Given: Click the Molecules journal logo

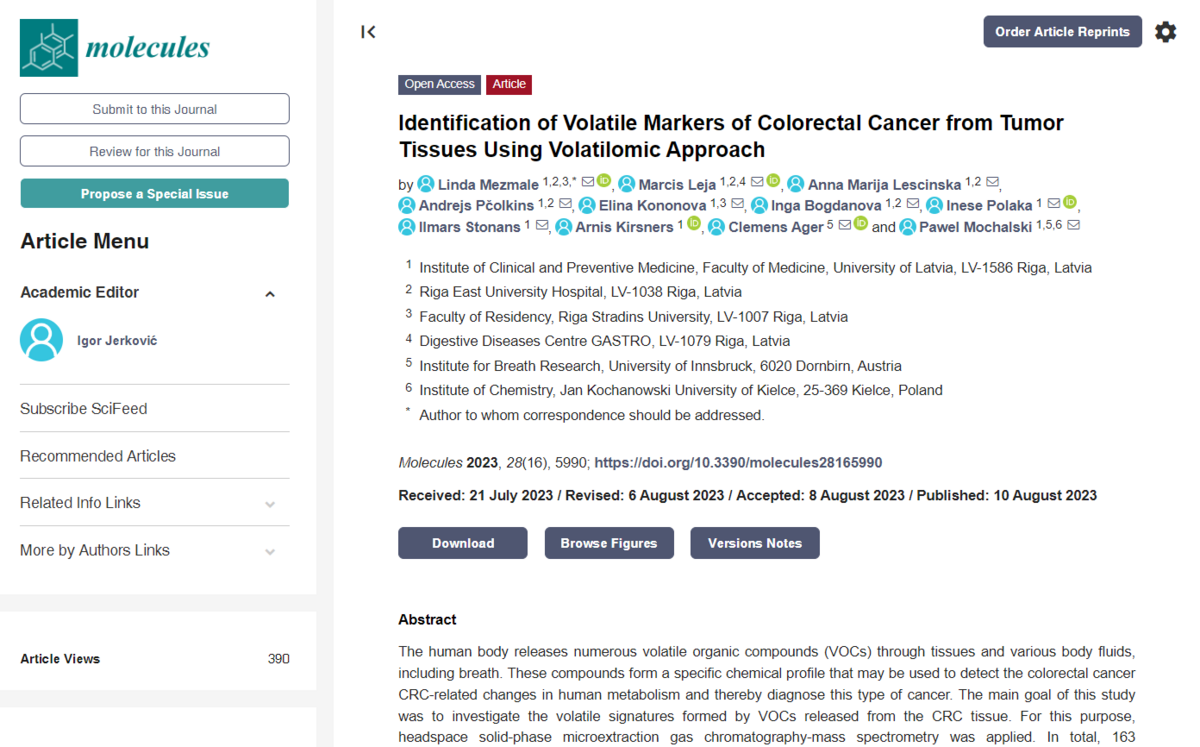Looking at the screenshot, I should point(115,47).
